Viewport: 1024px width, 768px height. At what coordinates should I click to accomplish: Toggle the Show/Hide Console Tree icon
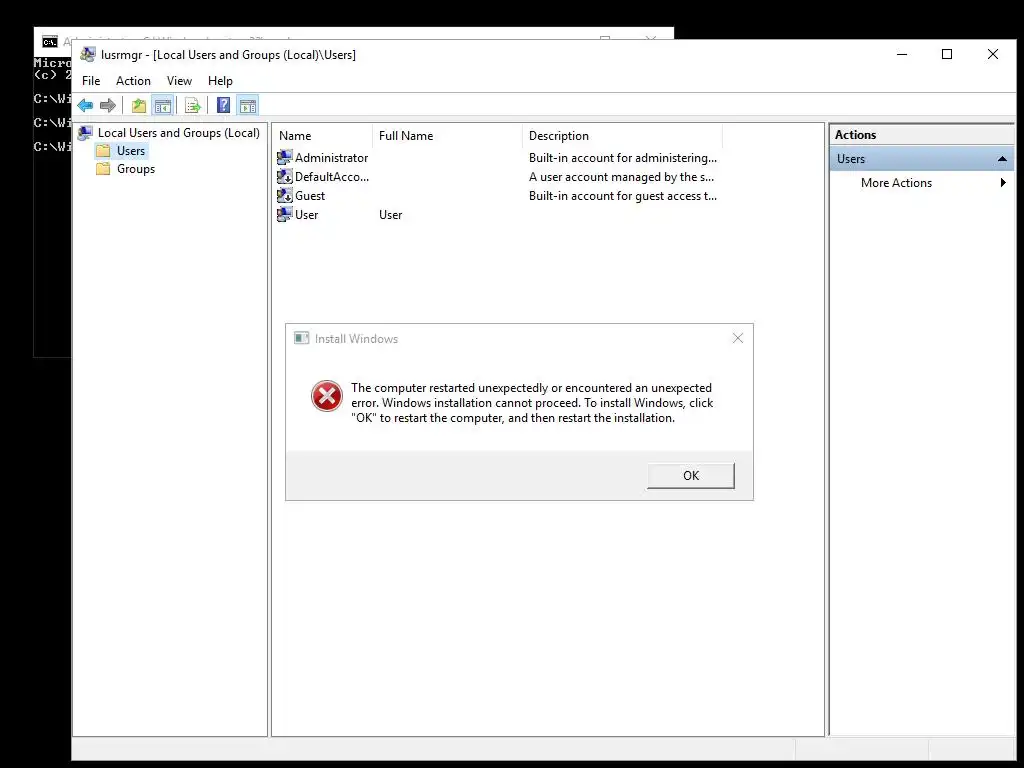pyautogui.click(x=163, y=105)
